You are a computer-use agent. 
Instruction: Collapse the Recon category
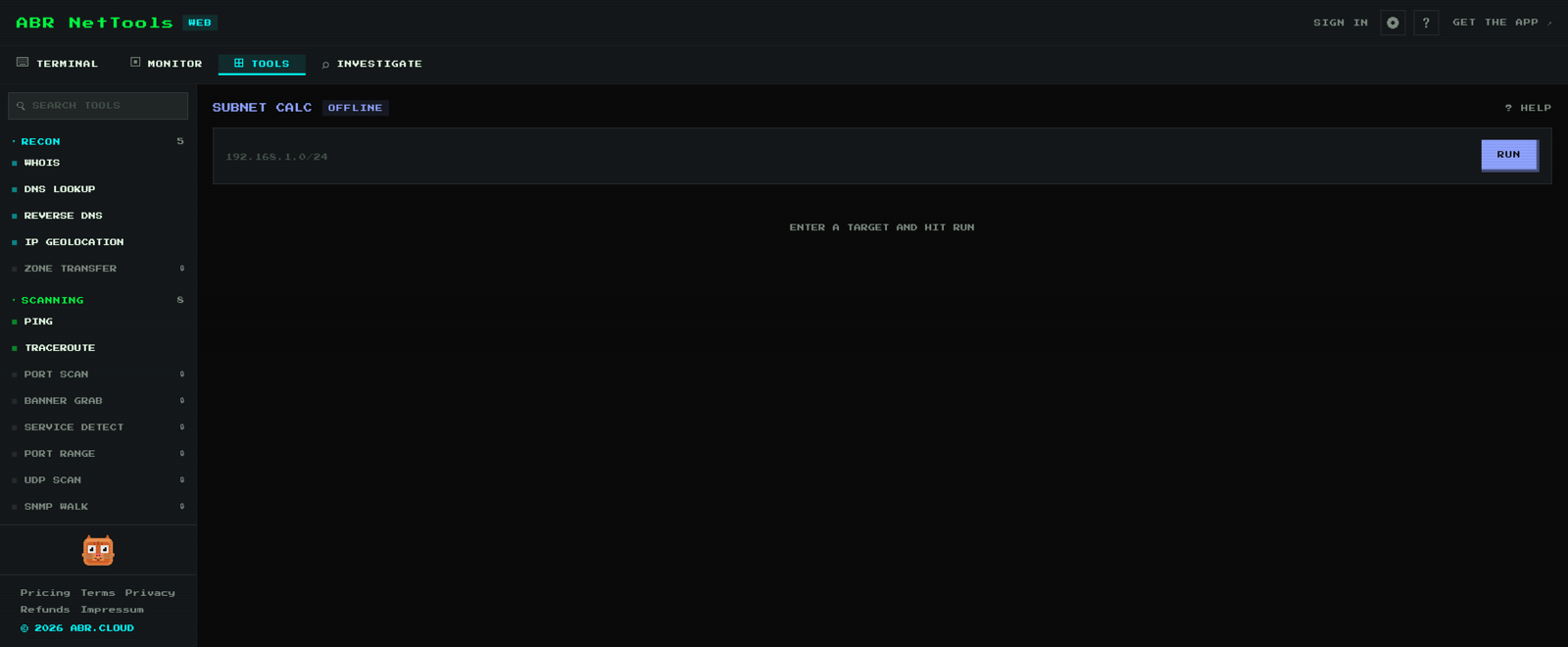pyautogui.click(x=98, y=141)
